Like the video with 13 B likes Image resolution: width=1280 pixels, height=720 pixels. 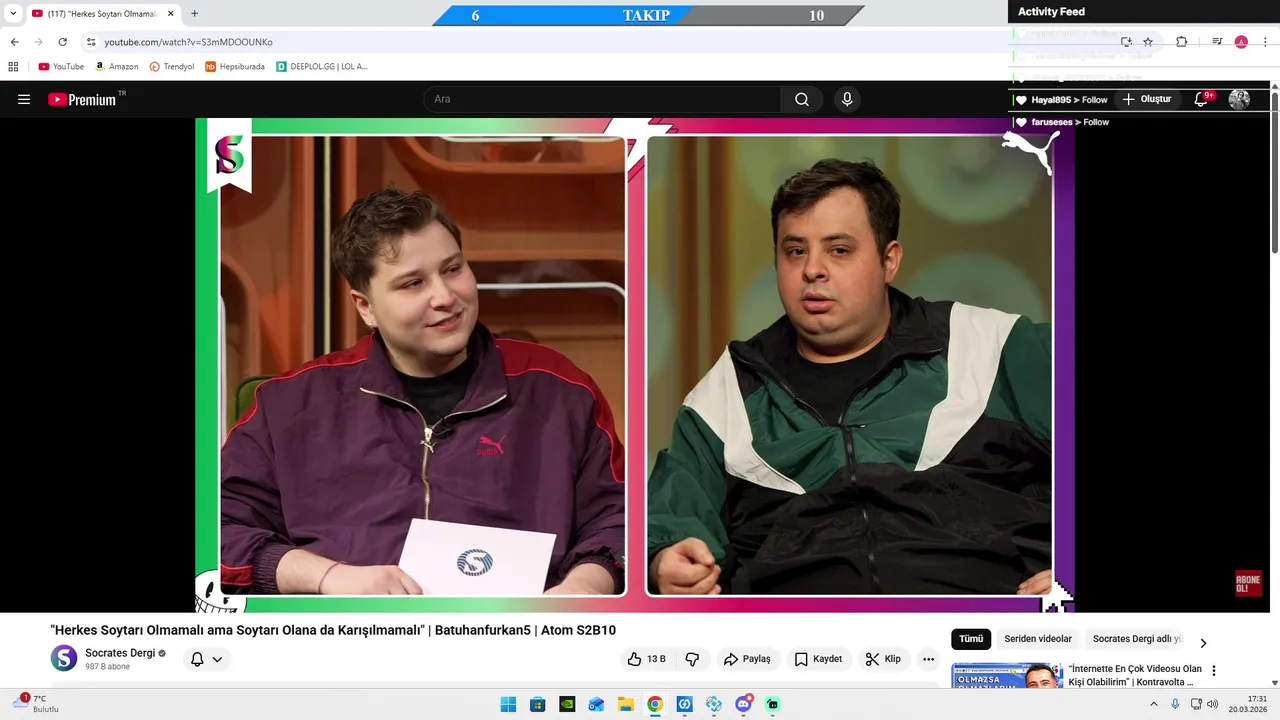click(647, 659)
